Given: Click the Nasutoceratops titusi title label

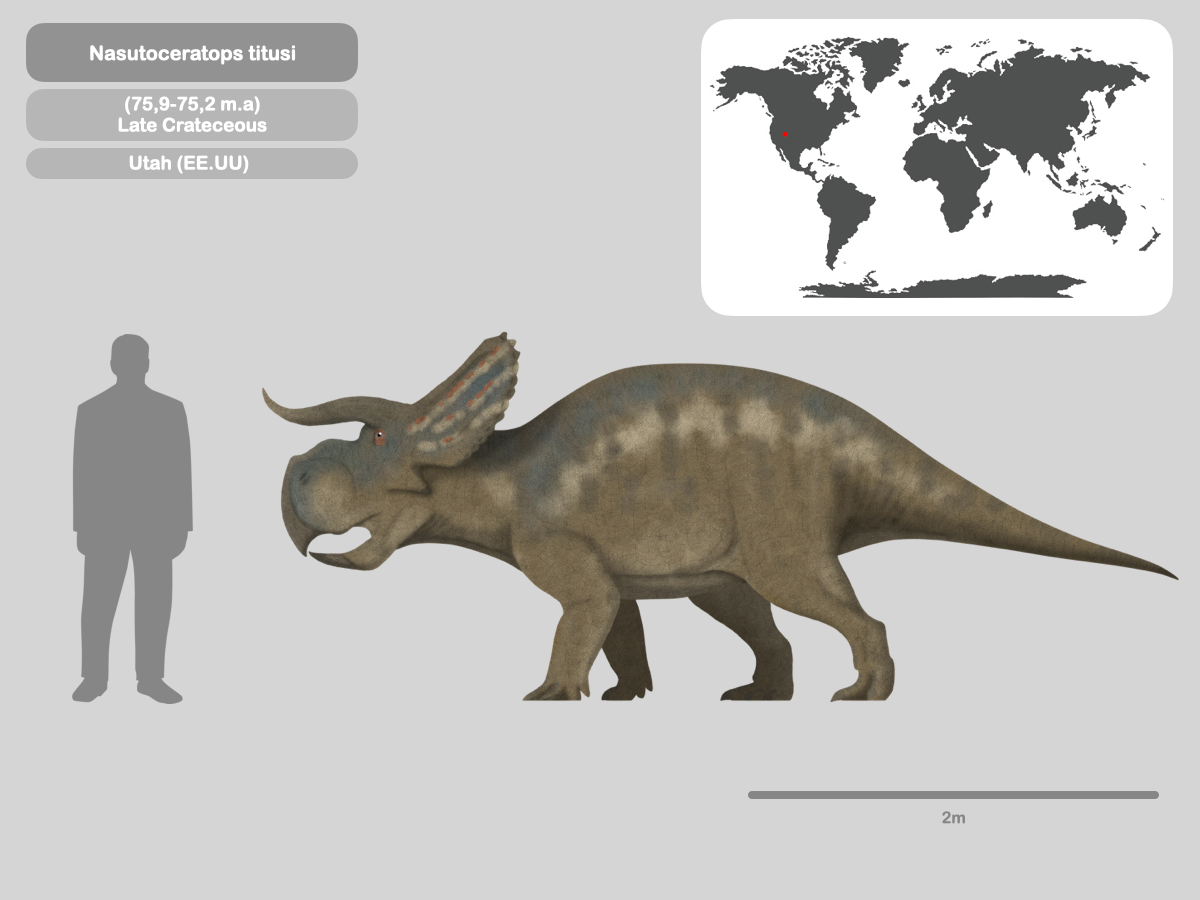Looking at the screenshot, I should pos(191,52).
